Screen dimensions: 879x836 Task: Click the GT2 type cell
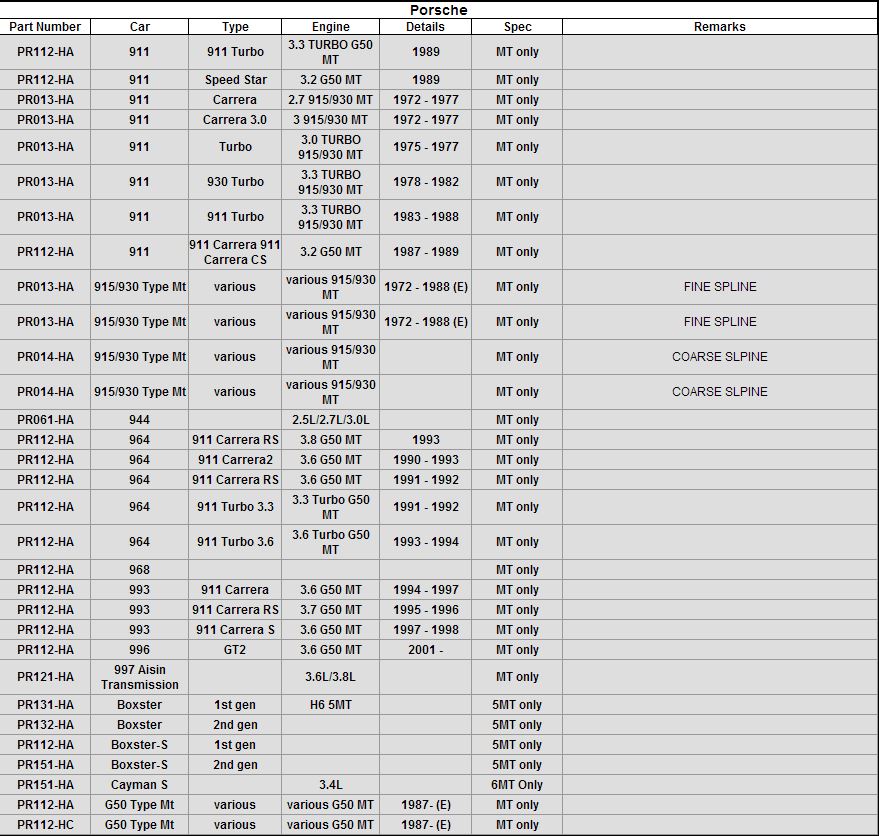(x=234, y=650)
